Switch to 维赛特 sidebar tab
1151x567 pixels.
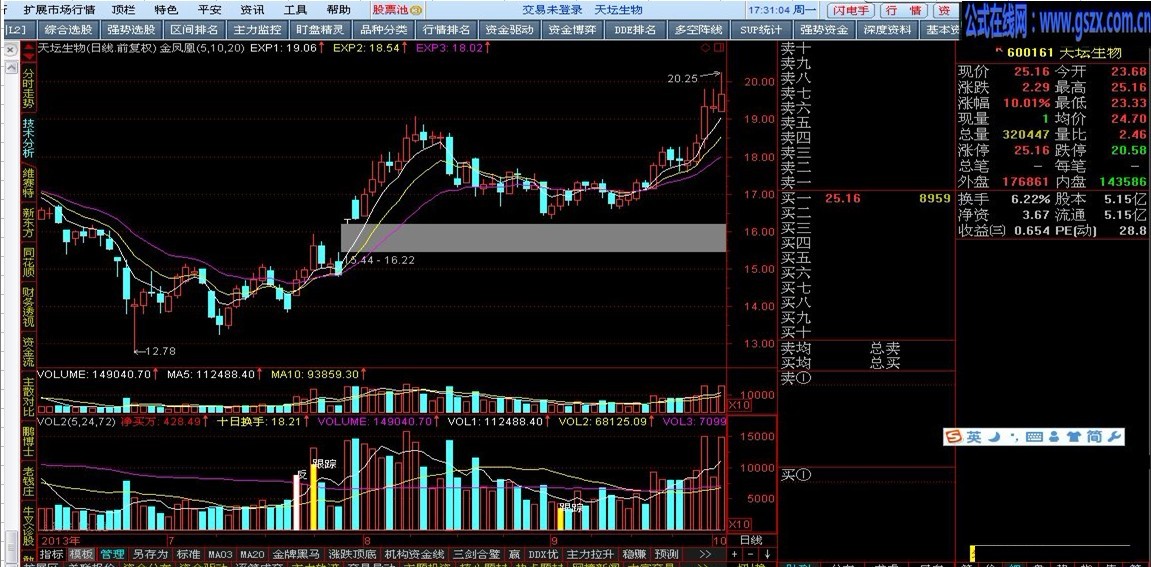coord(28,183)
